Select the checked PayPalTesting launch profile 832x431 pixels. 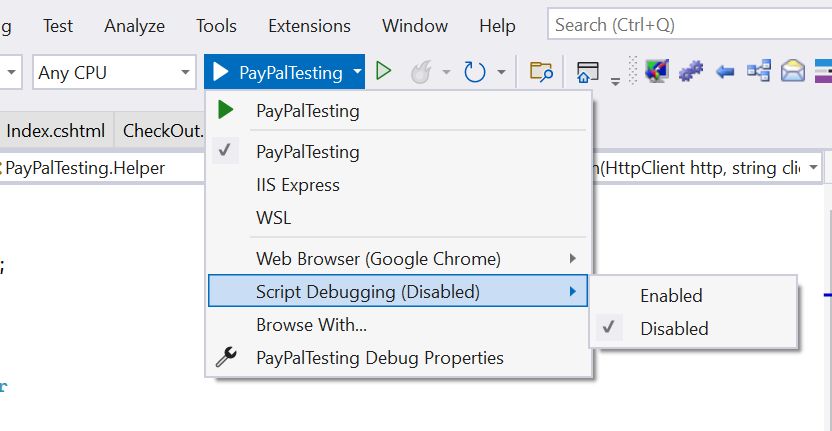398,152
